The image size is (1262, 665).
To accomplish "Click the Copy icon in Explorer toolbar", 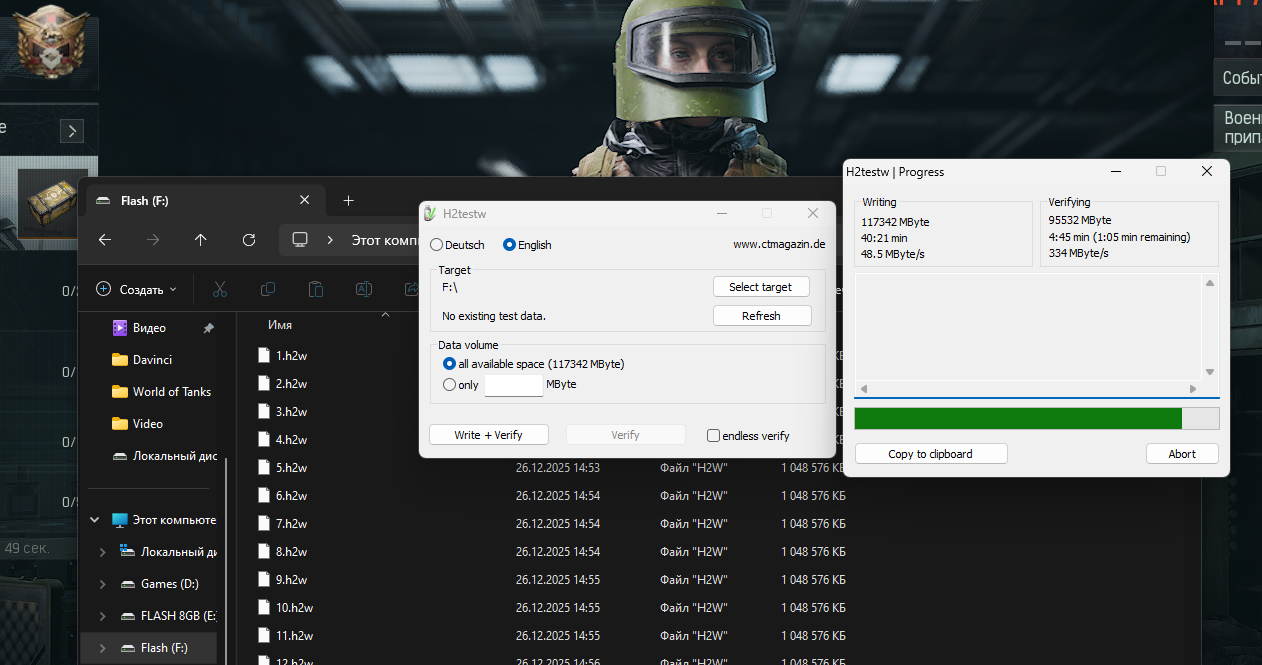I will [x=268, y=289].
